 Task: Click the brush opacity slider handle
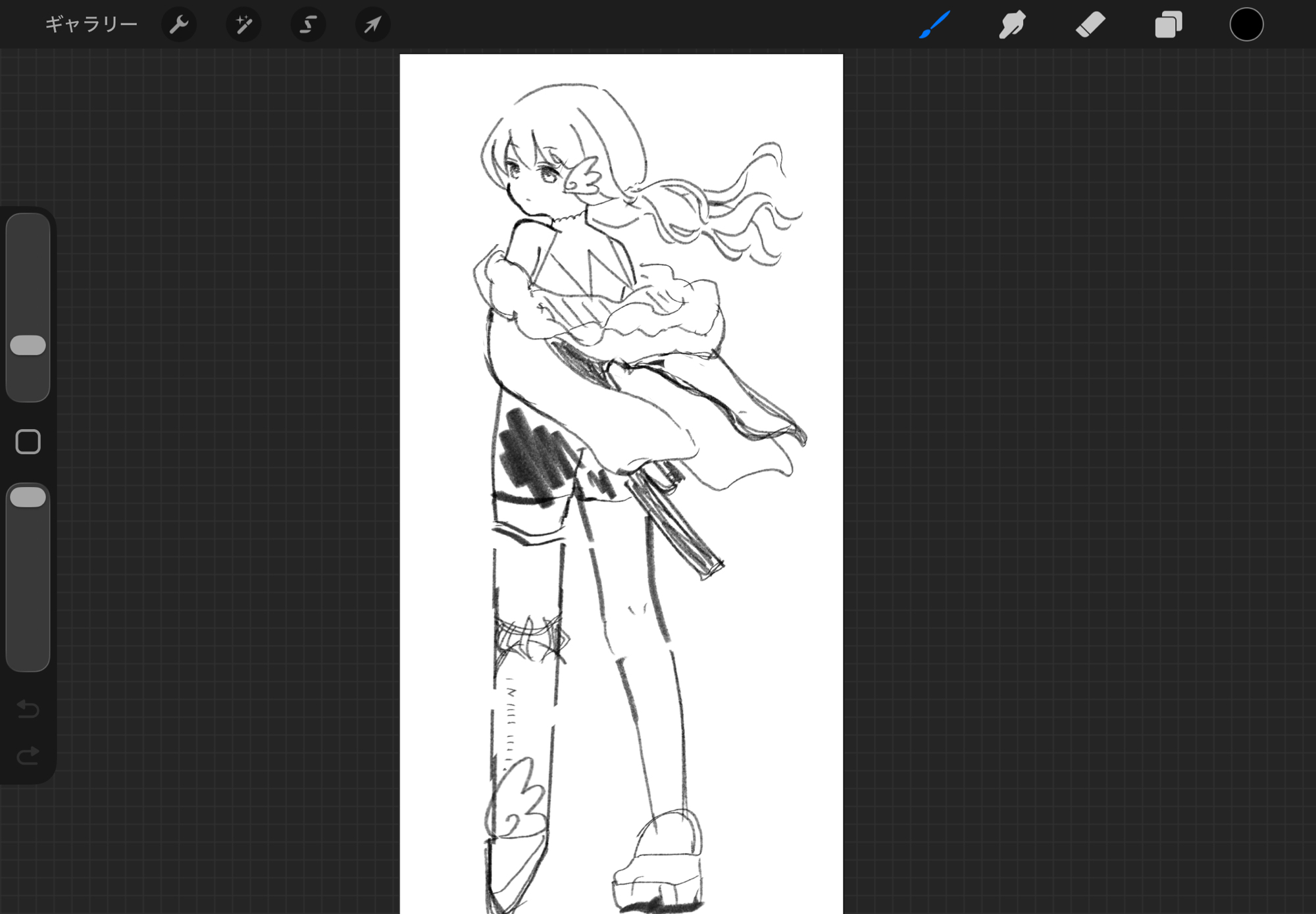tap(28, 497)
